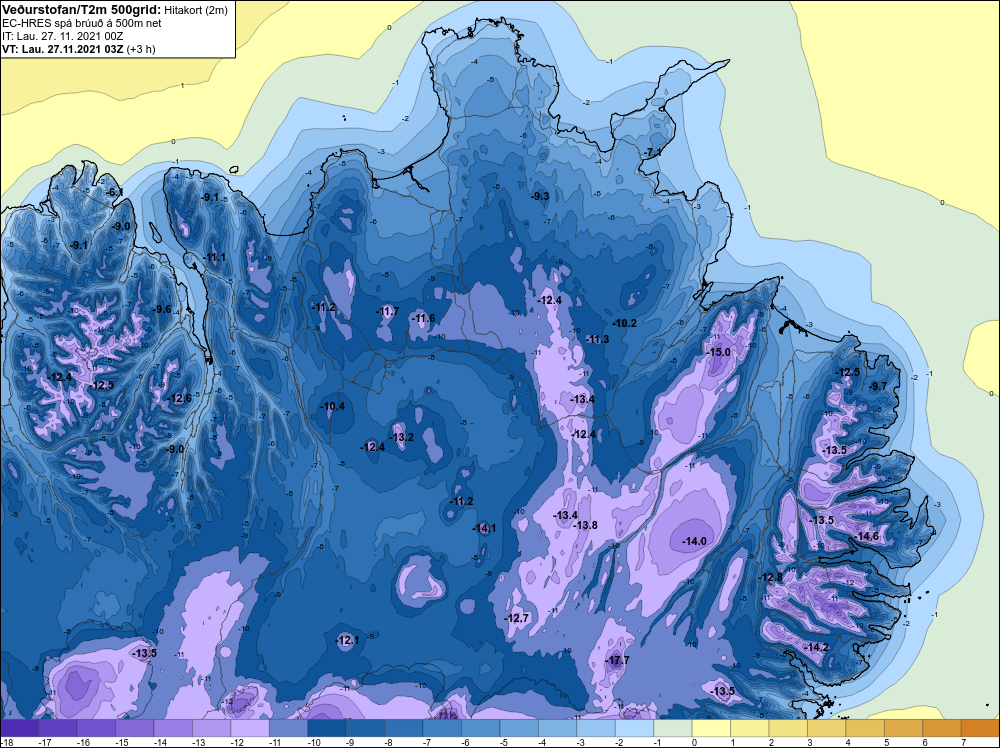The height and width of the screenshot is (748, 1000).
Task: Select the orange scale swatch right of 7
Action: tap(980, 728)
